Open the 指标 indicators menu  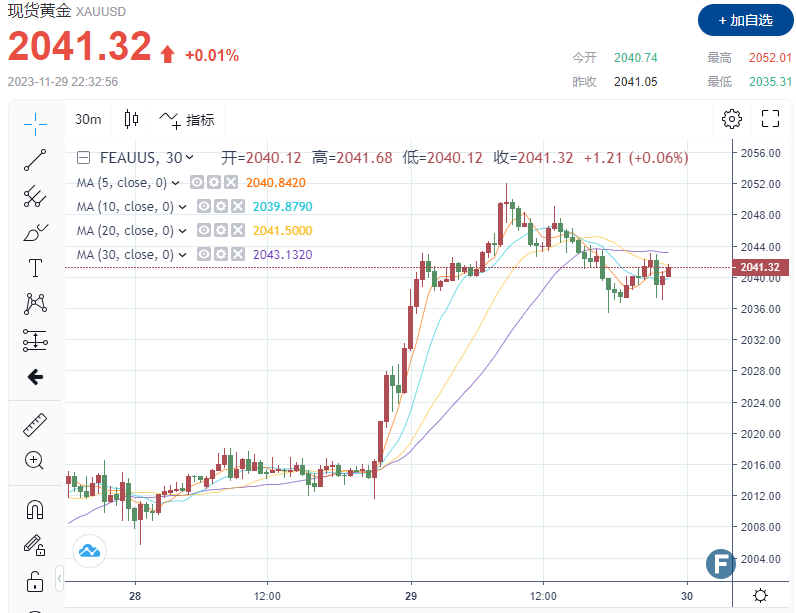187,120
